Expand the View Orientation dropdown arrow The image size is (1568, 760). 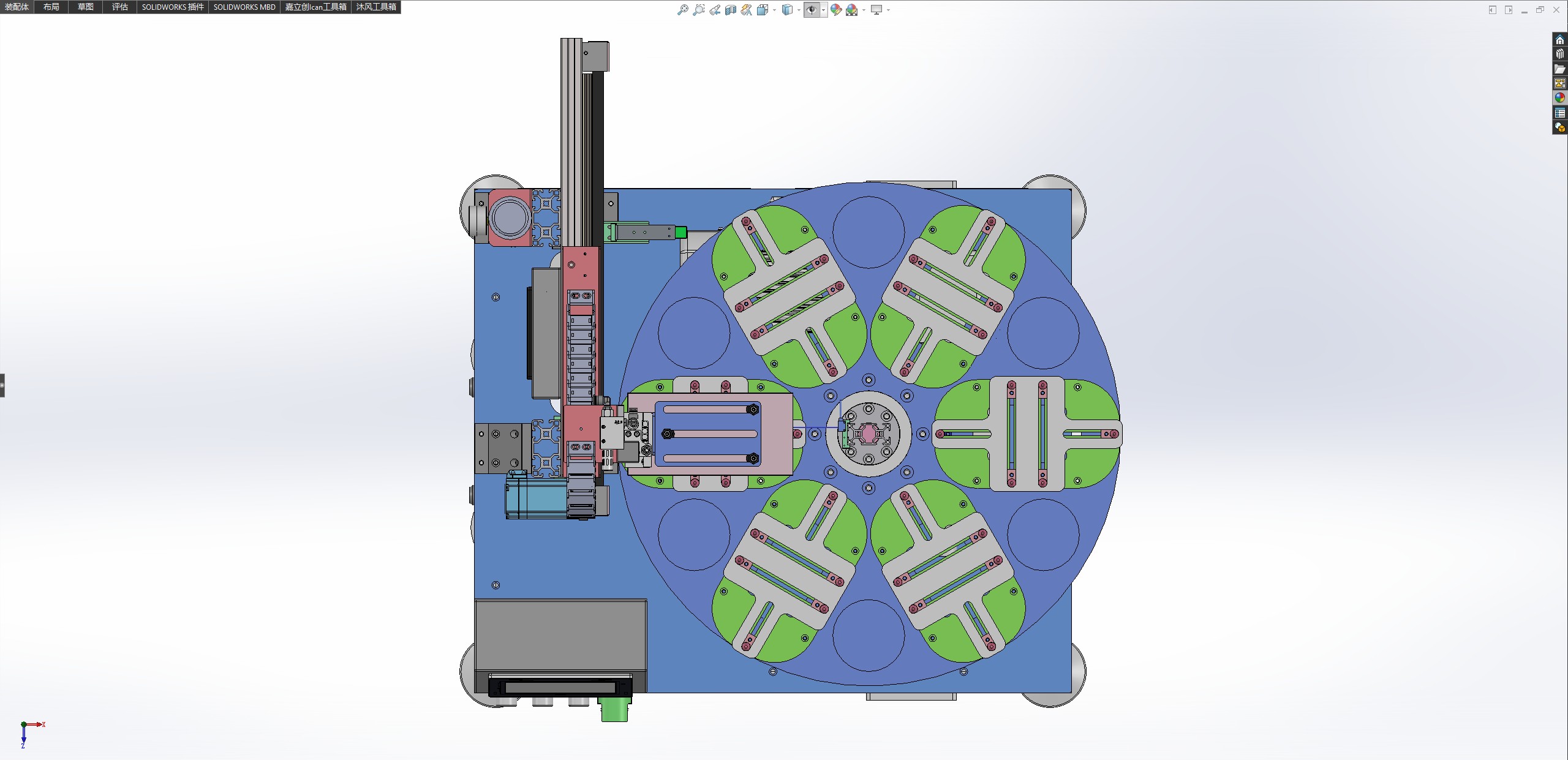[774, 10]
